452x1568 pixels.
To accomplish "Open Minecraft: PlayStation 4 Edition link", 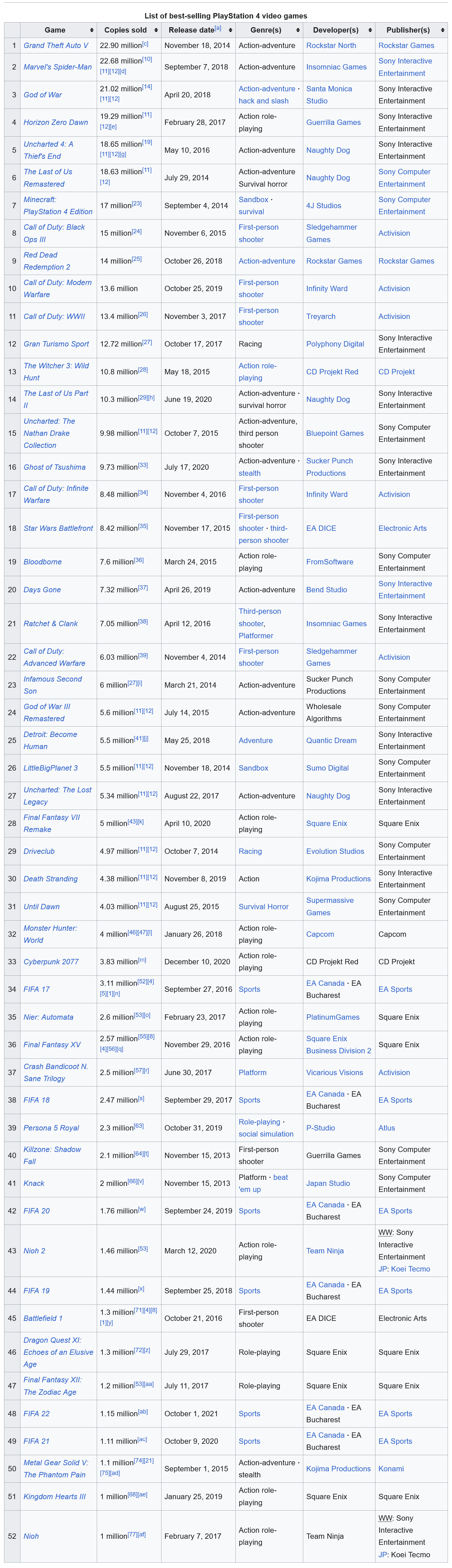I will pos(58,206).
